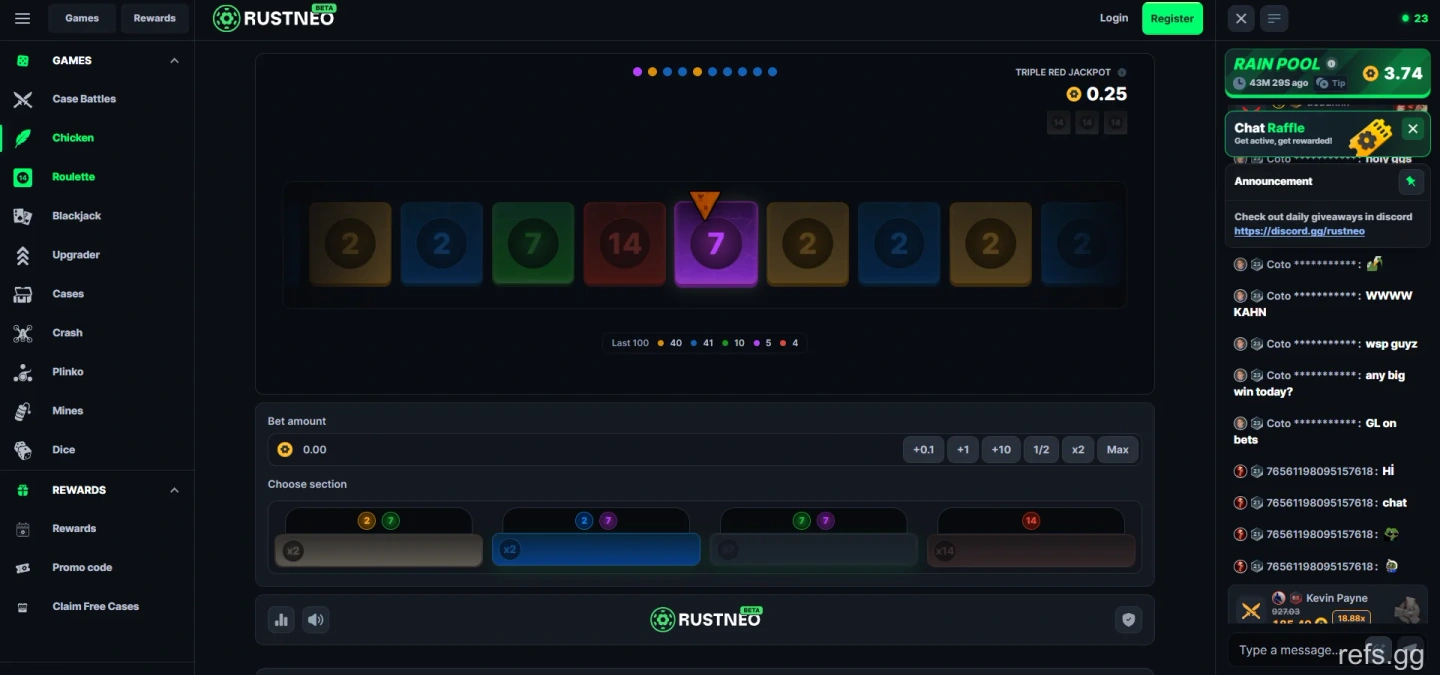This screenshot has width=1440, height=675.
Task: Click the GAMES section dice icon
Action: coord(22,61)
